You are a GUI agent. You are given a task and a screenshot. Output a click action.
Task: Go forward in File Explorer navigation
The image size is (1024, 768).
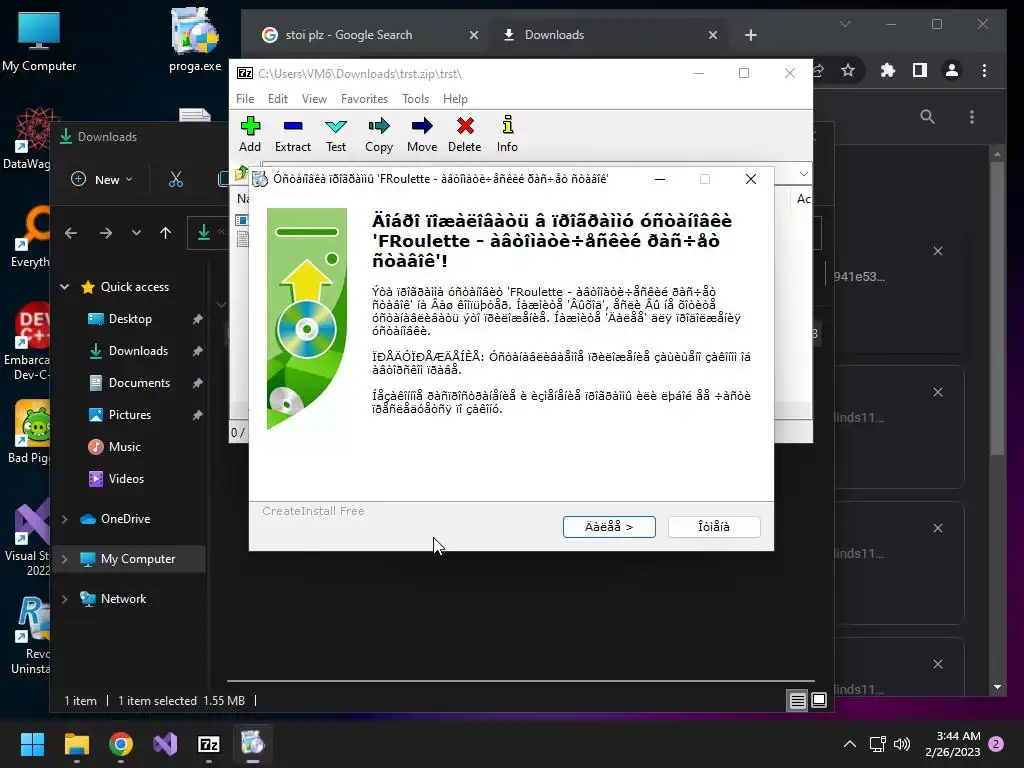point(105,233)
